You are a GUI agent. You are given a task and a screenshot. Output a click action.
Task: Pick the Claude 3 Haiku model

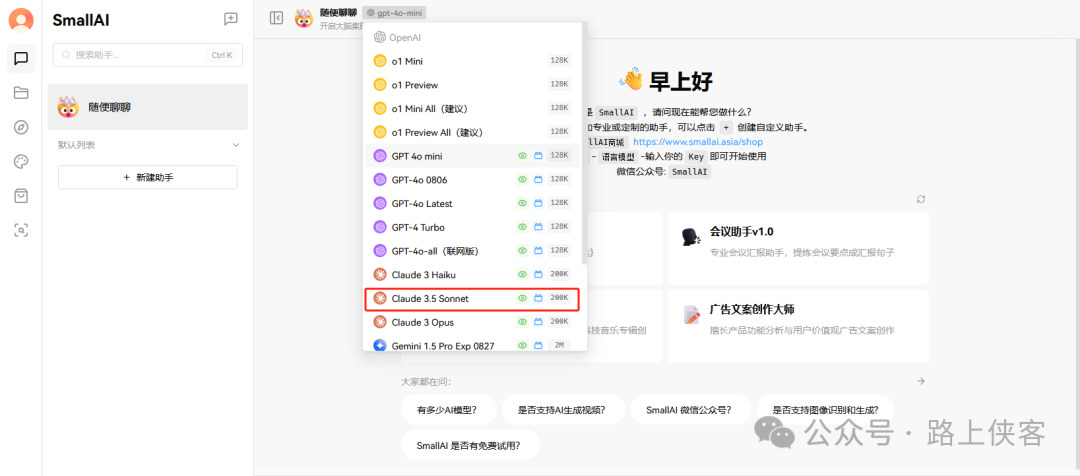click(x=472, y=274)
